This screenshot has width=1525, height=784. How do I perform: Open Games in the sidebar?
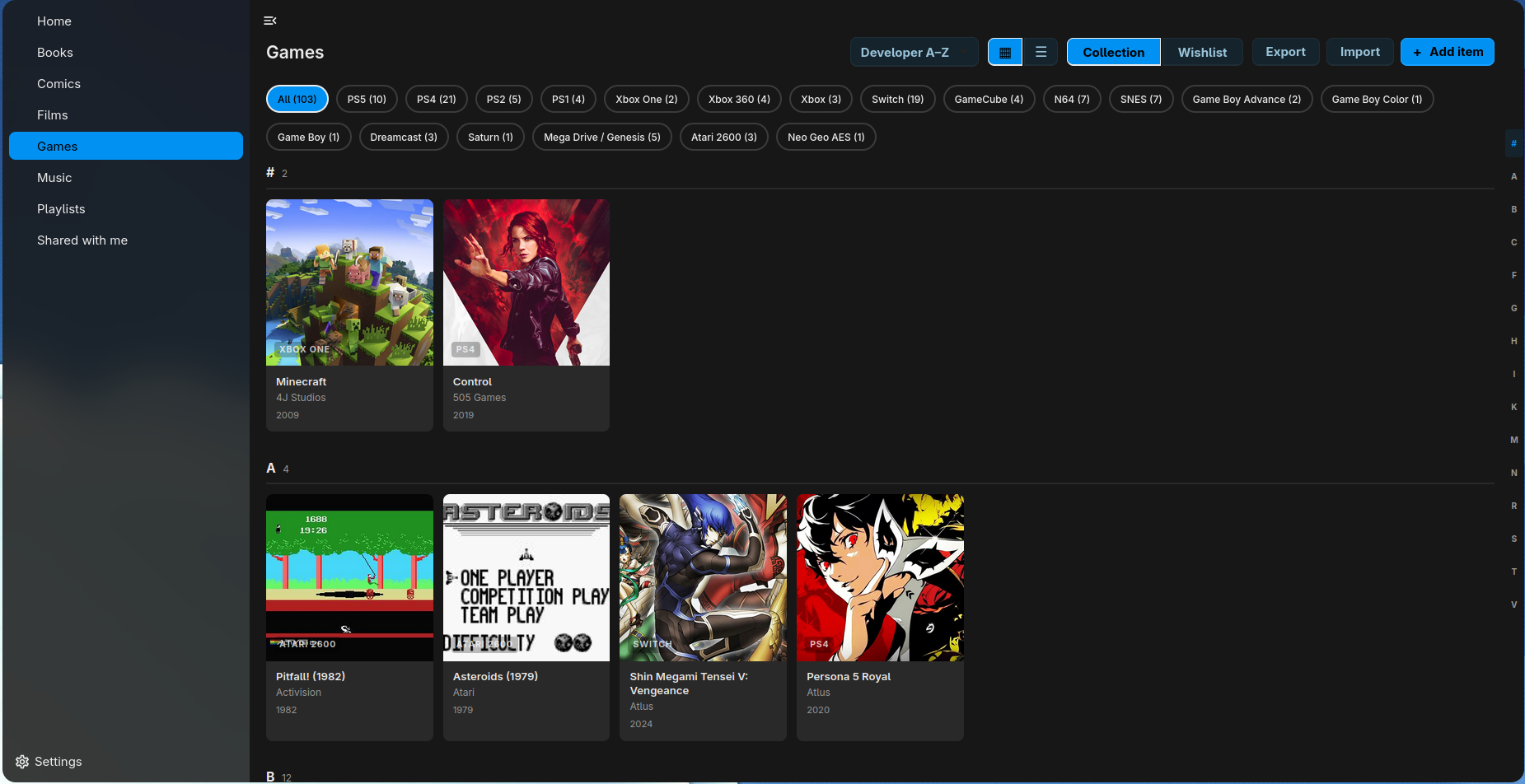tap(126, 146)
